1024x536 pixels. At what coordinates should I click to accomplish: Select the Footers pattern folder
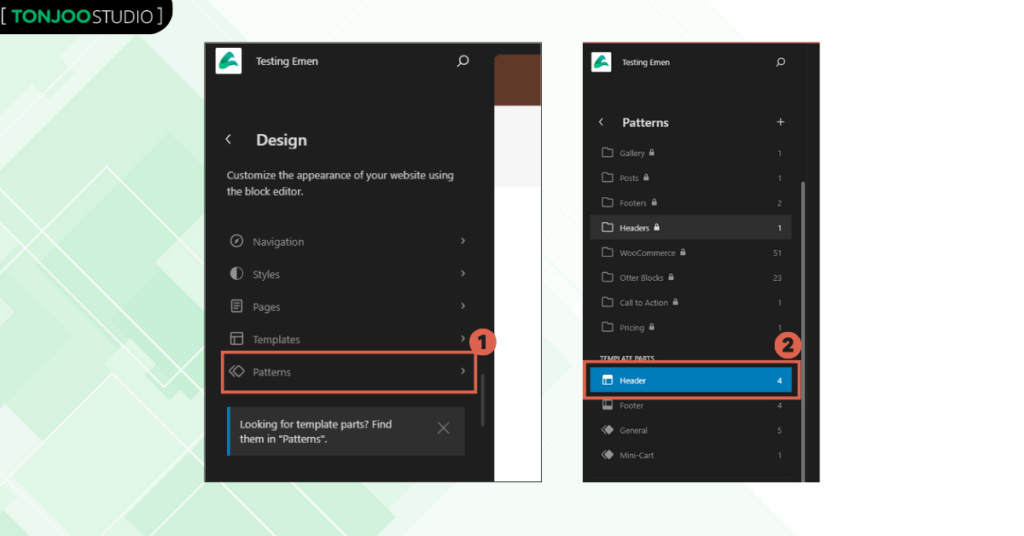[x=633, y=203]
